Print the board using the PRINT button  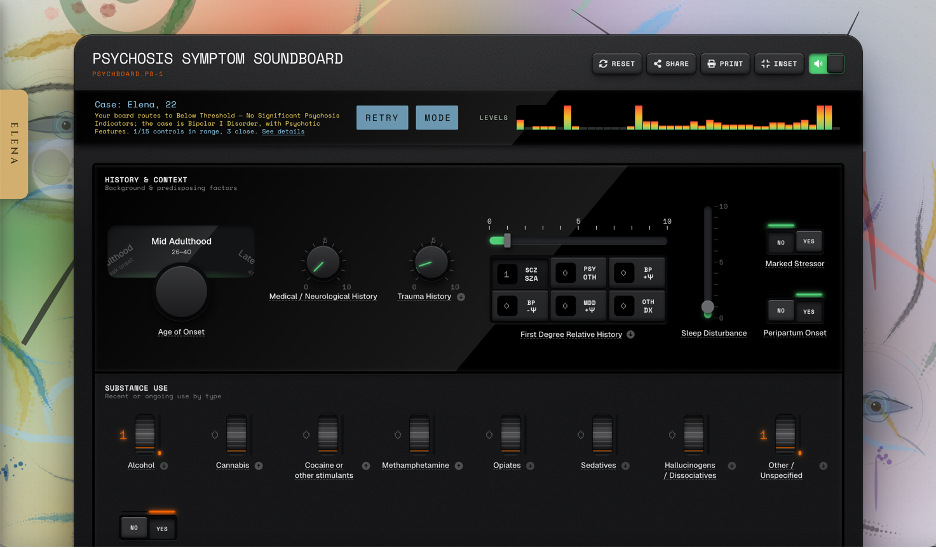(x=725, y=64)
